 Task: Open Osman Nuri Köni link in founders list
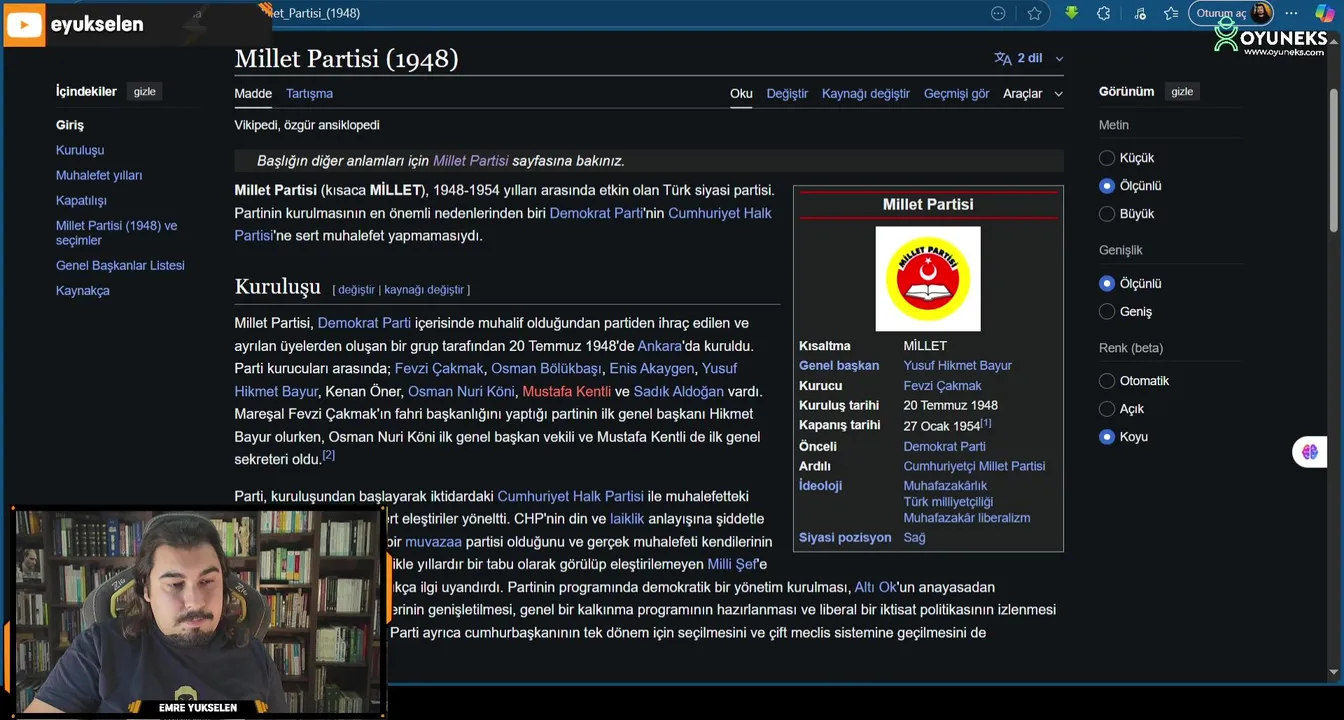[461, 392]
